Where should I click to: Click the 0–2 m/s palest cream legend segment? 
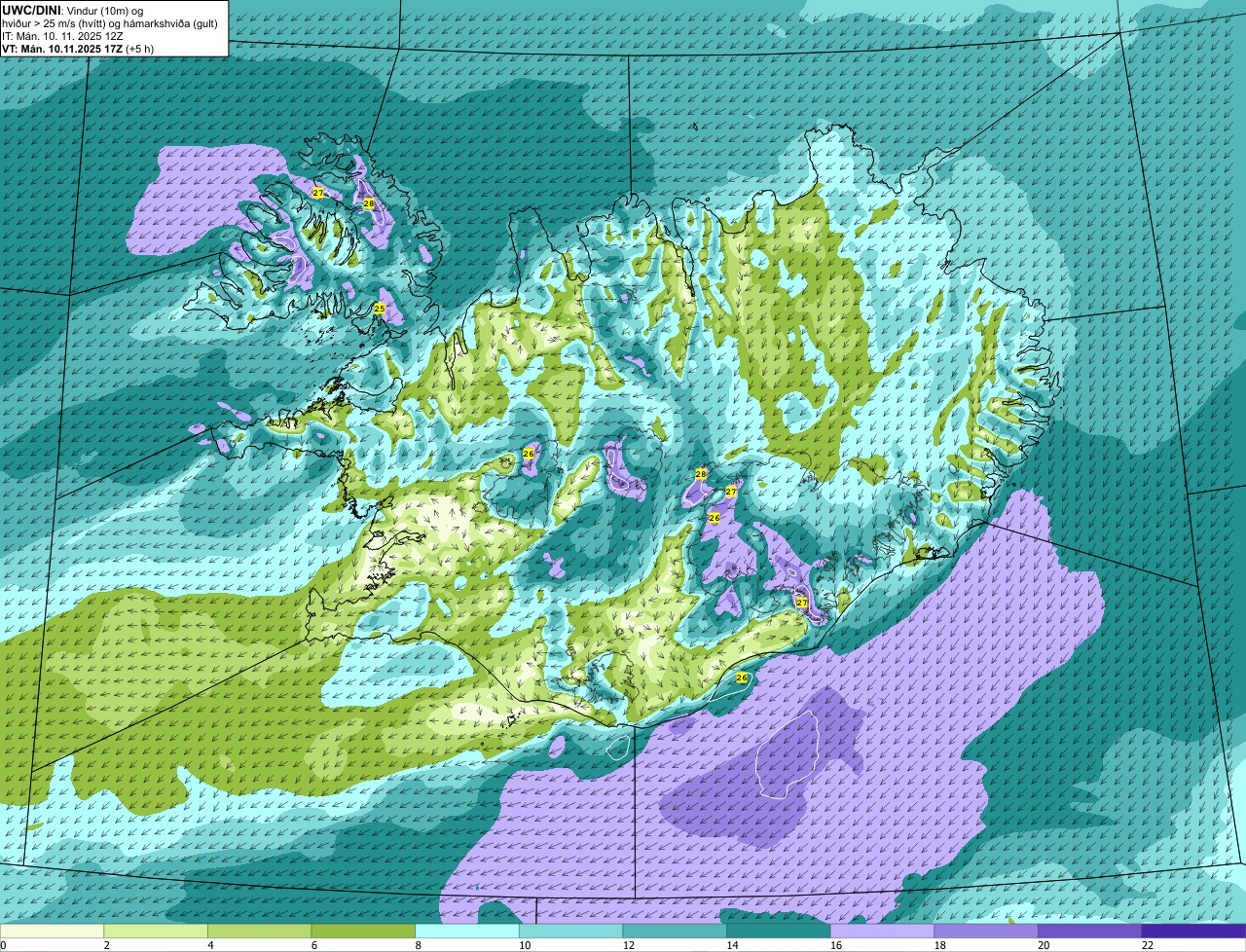[52, 931]
